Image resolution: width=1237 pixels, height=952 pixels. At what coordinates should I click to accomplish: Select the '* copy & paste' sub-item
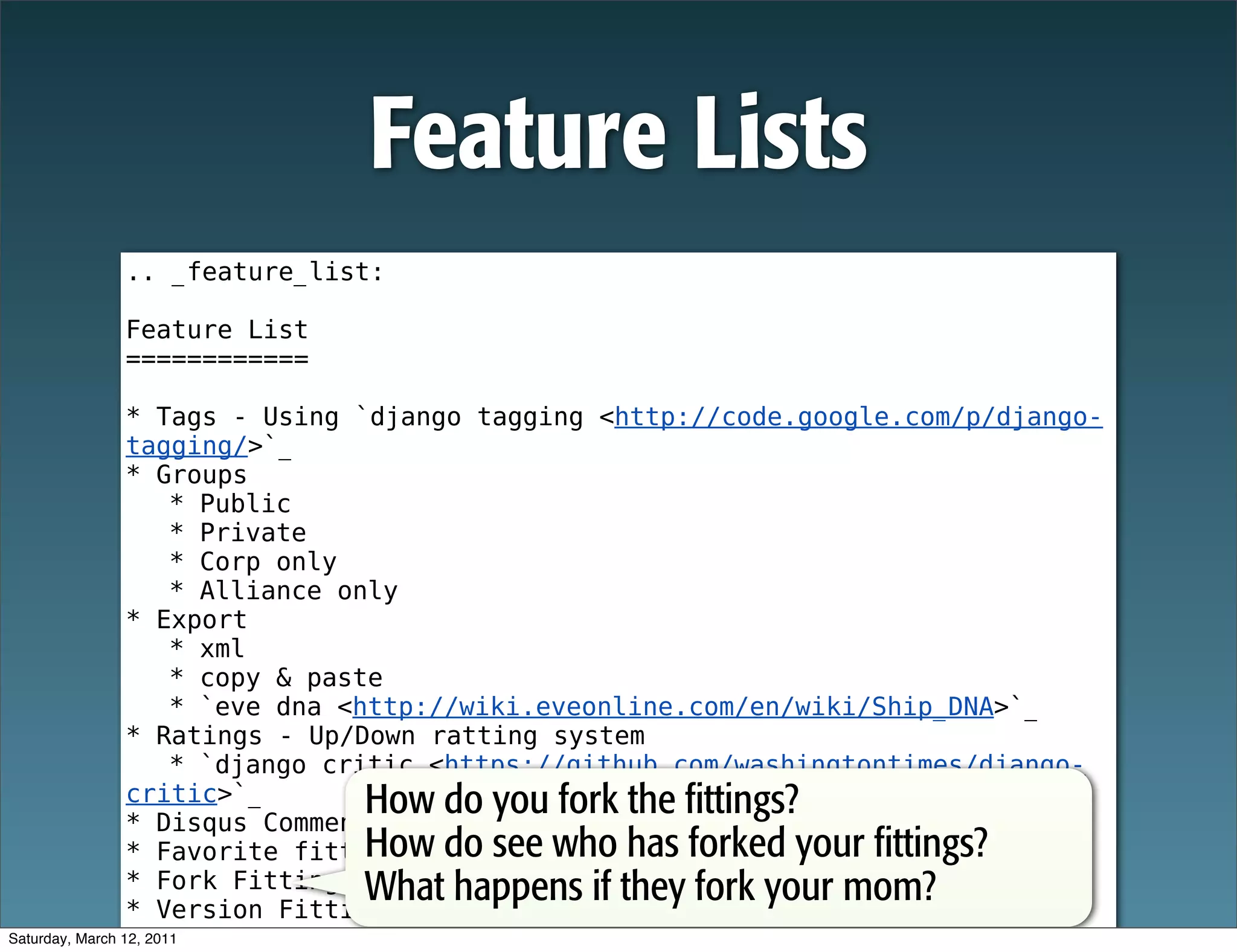tap(277, 678)
